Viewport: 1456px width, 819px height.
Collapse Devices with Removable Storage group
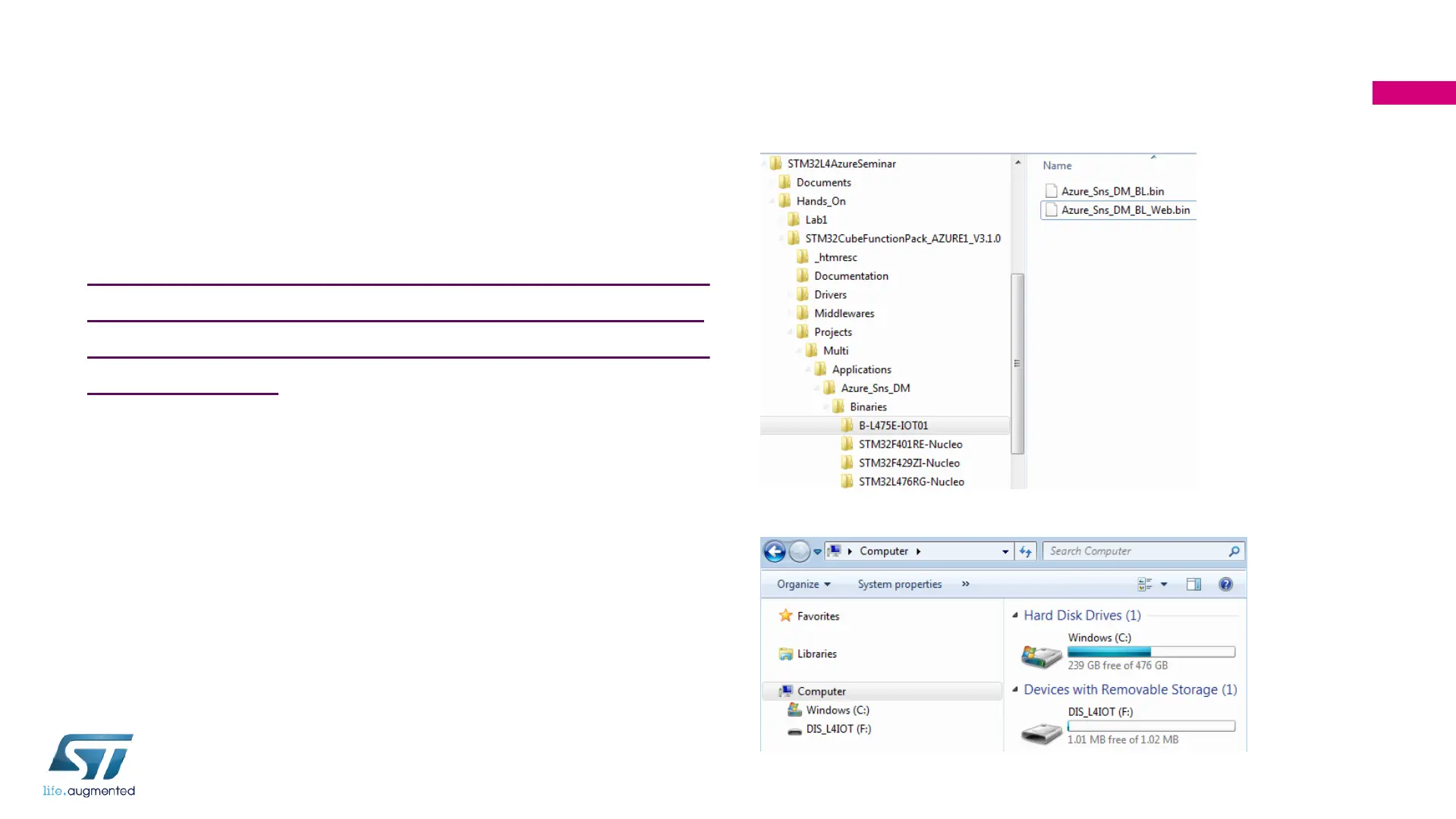pyautogui.click(x=1015, y=689)
